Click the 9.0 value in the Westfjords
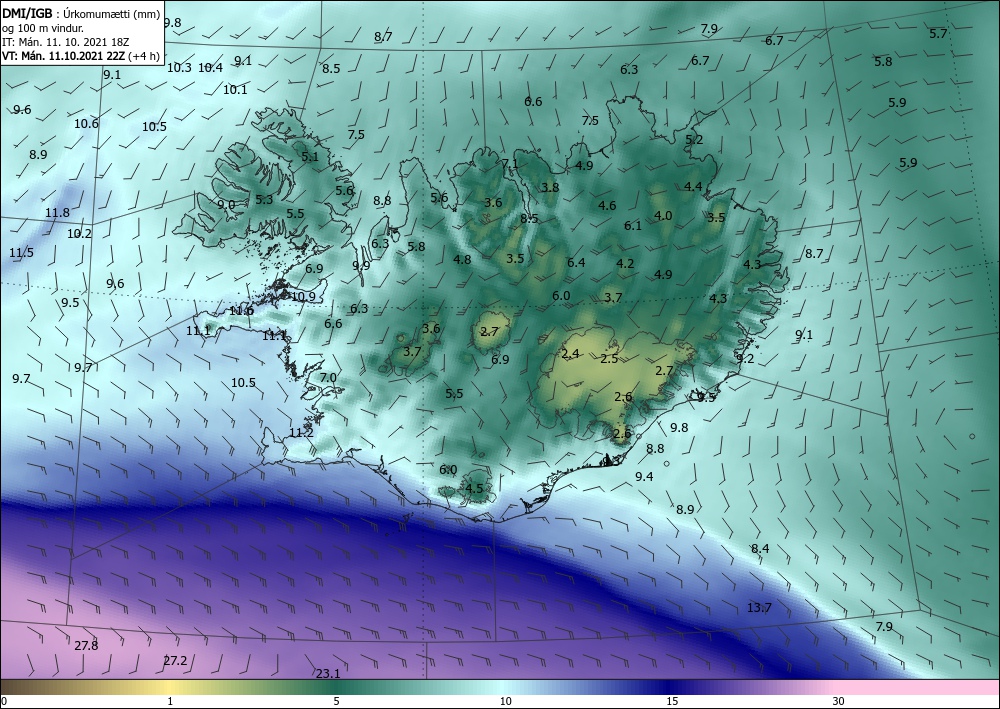 click(226, 205)
